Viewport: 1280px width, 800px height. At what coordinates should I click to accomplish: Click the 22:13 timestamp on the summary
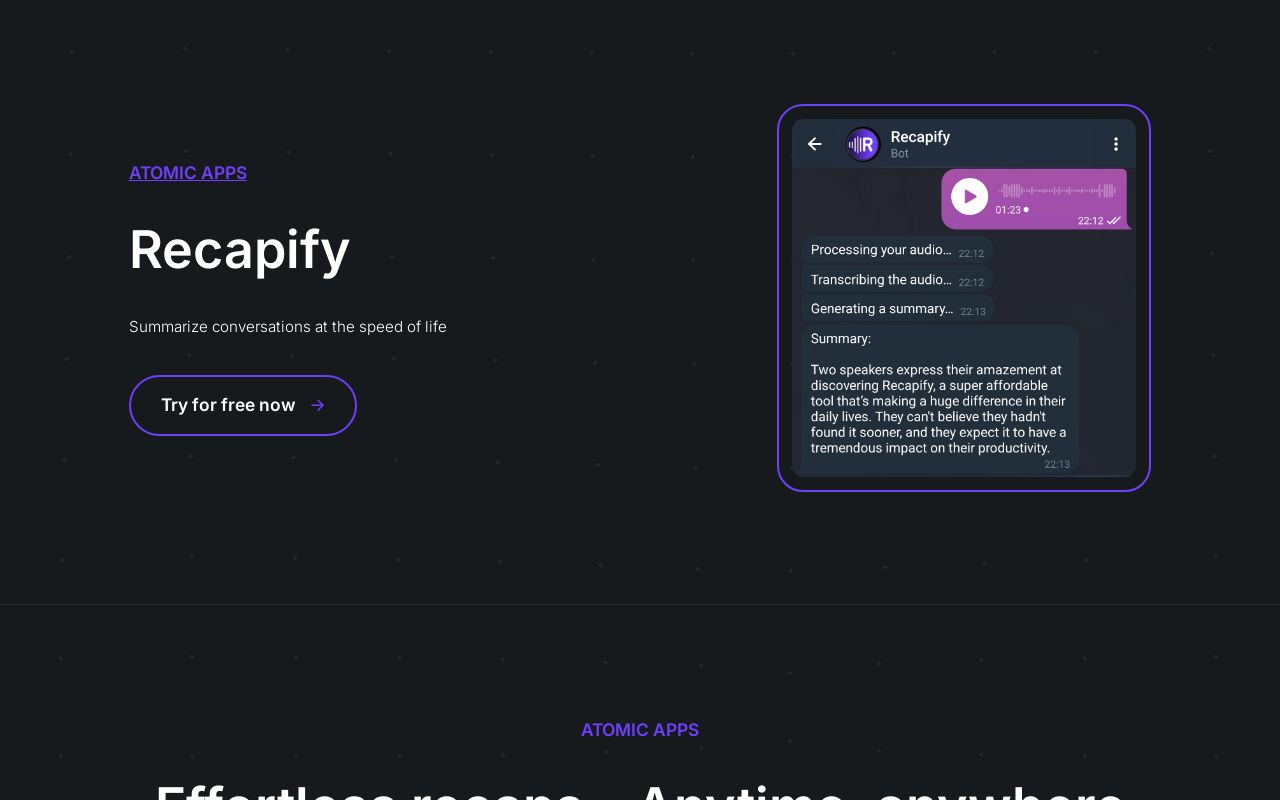[1057, 464]
